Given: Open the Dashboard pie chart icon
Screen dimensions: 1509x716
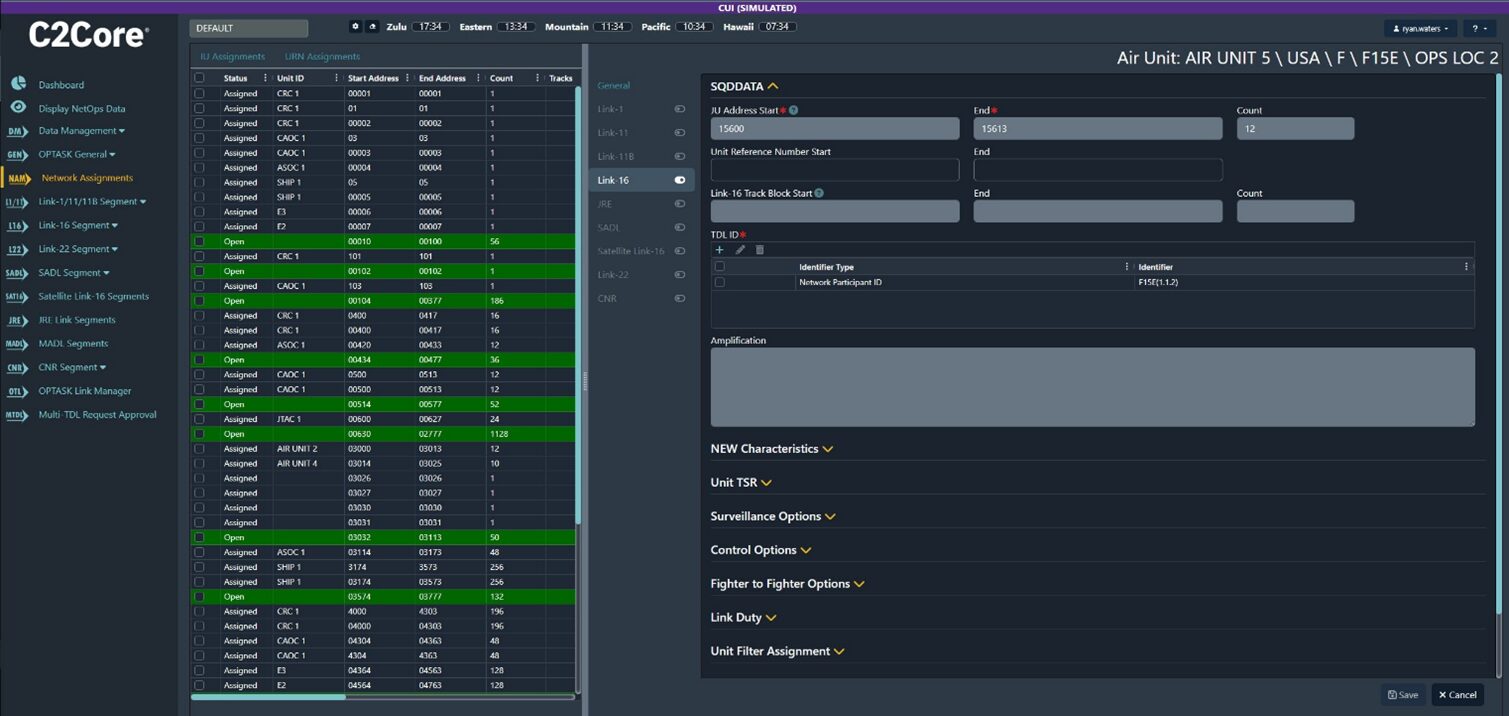Looking at the screenshot, I should click(18, 84).
